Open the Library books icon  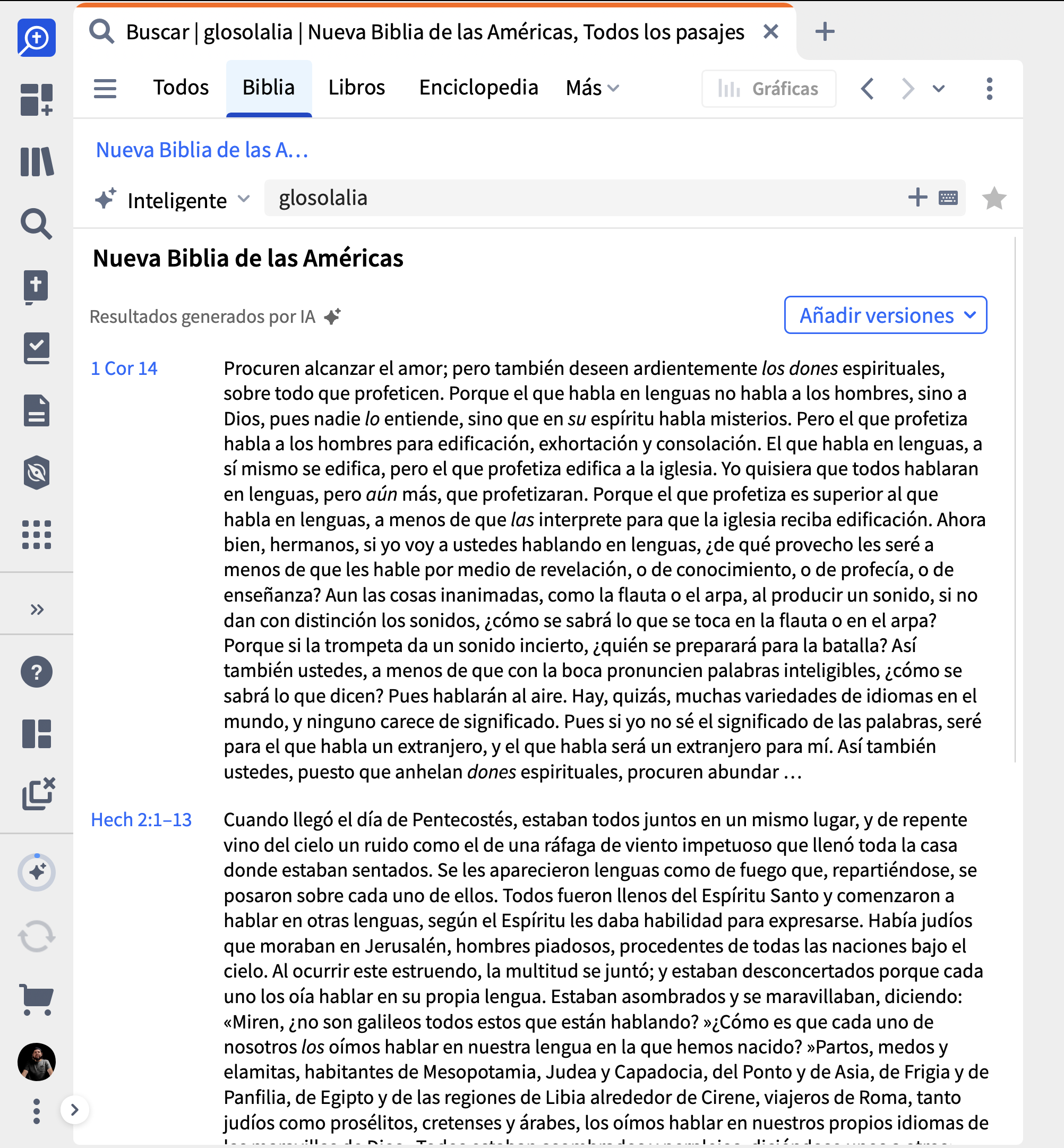(x=36, y=162)
